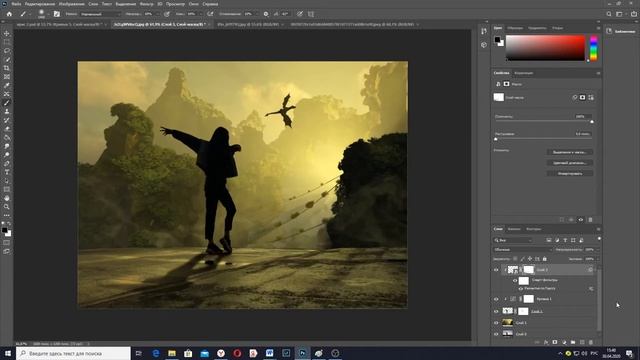Create new adjustment layer icon
The height and width of the screenshot is (360, 640).
pos(564,342)
